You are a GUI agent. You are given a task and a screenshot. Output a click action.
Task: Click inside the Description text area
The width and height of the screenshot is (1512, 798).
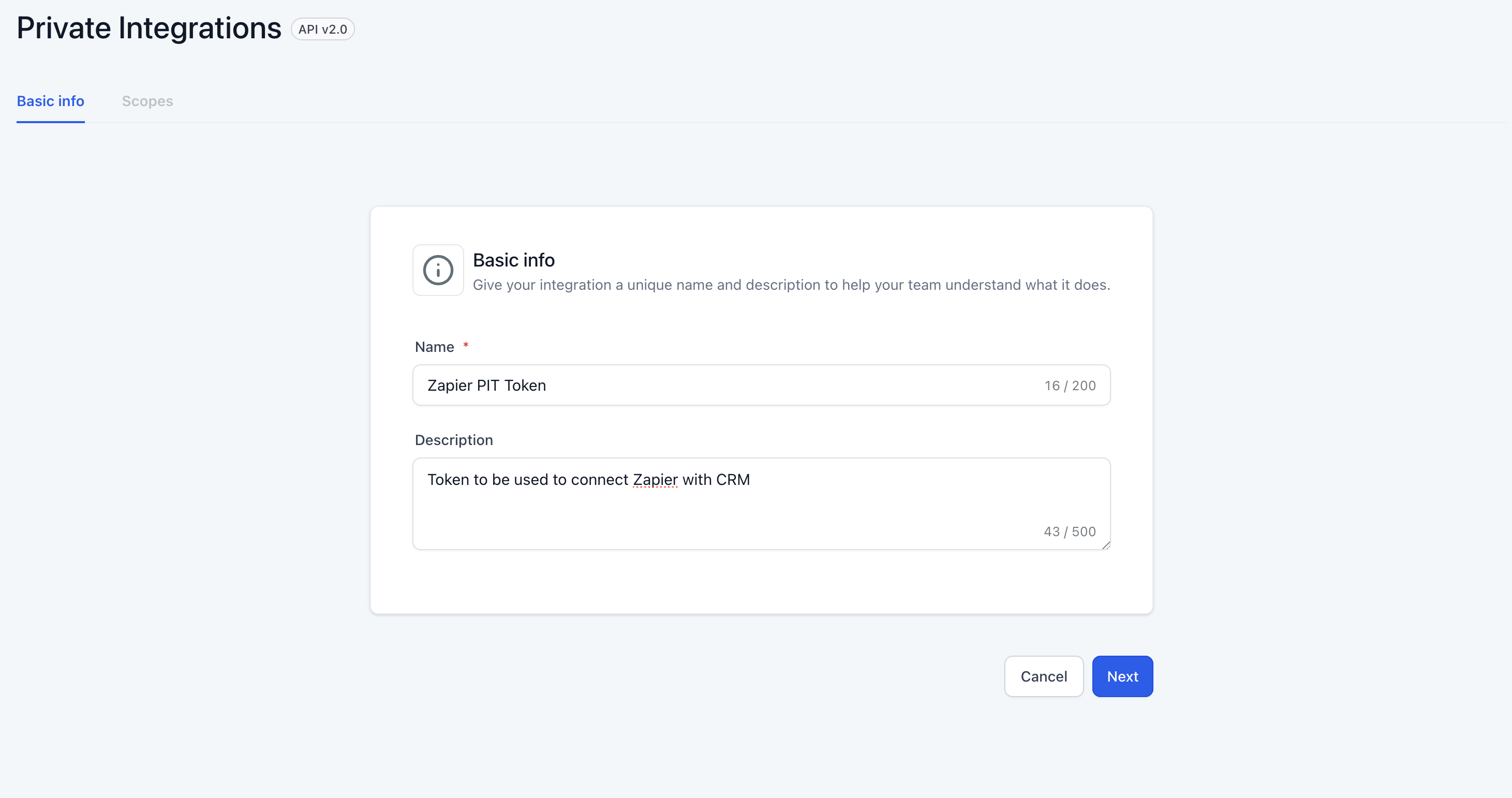tap(761, 504)
